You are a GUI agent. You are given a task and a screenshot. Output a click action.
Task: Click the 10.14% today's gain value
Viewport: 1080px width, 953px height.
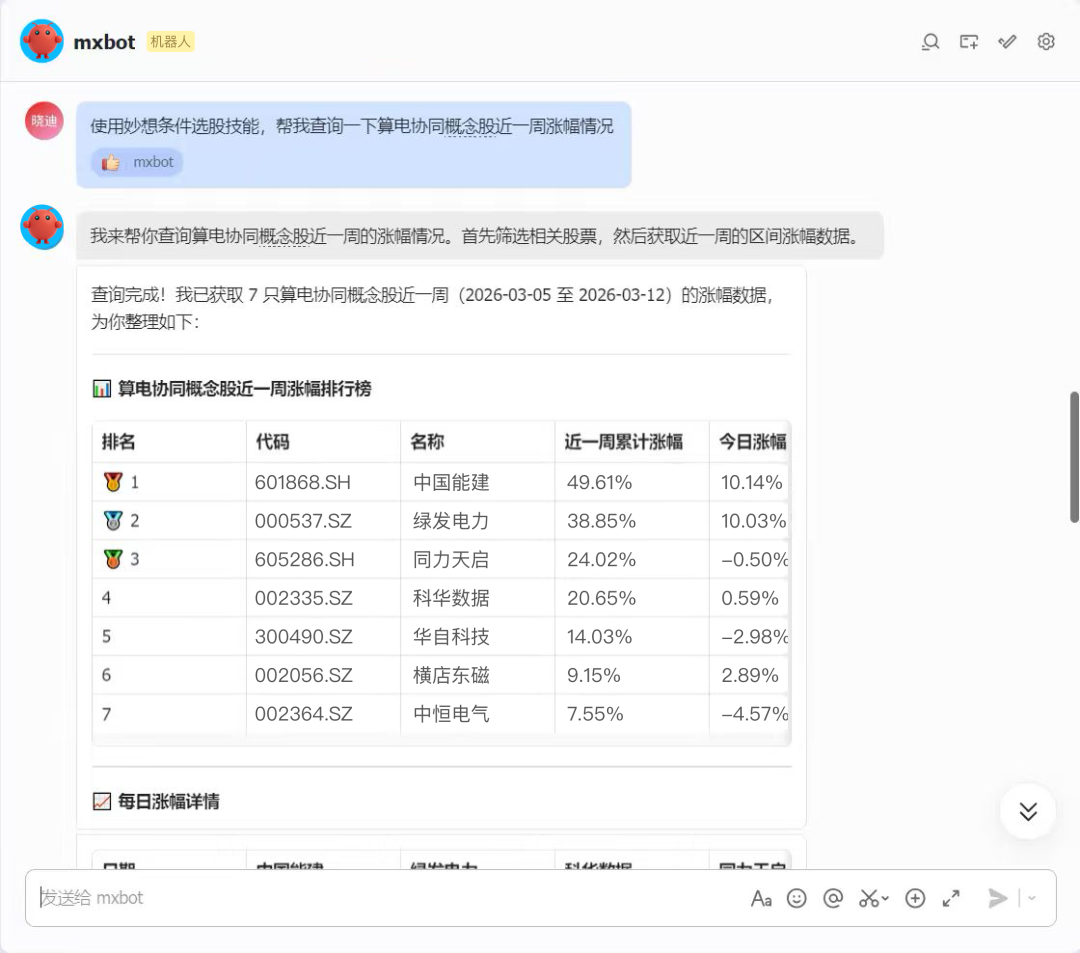[751, 482]
